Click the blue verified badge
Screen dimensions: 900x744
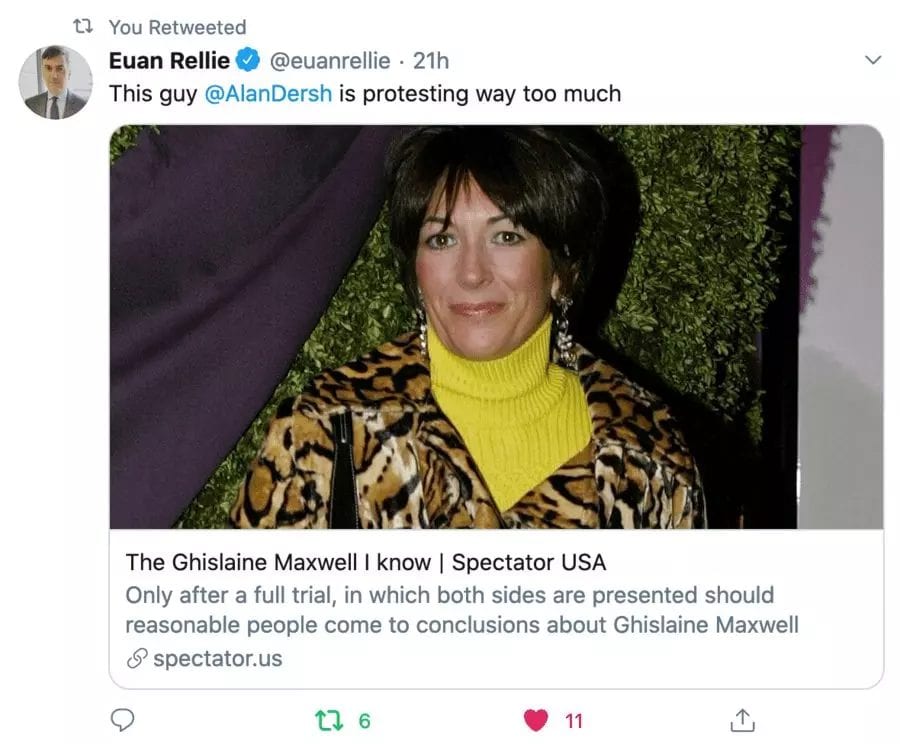[250, 61]
